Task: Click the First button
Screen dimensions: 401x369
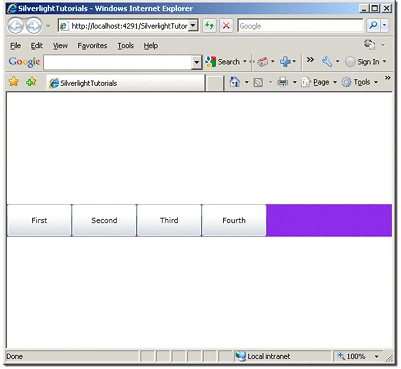Action: [39, 220]
